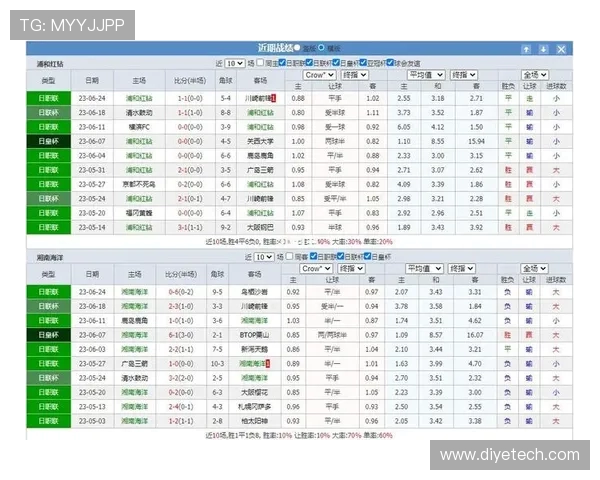
Task: Uncheck 日联杯 checkbox in 浦和红钻 section
Action: point(309,62)
